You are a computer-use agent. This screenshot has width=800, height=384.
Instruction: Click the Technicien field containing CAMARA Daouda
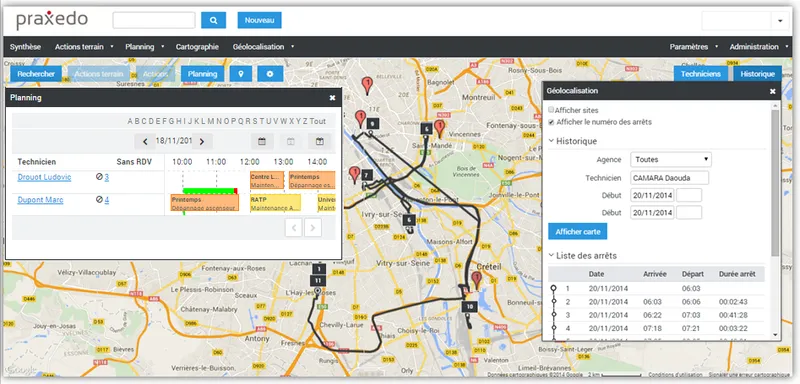[669, 178]
